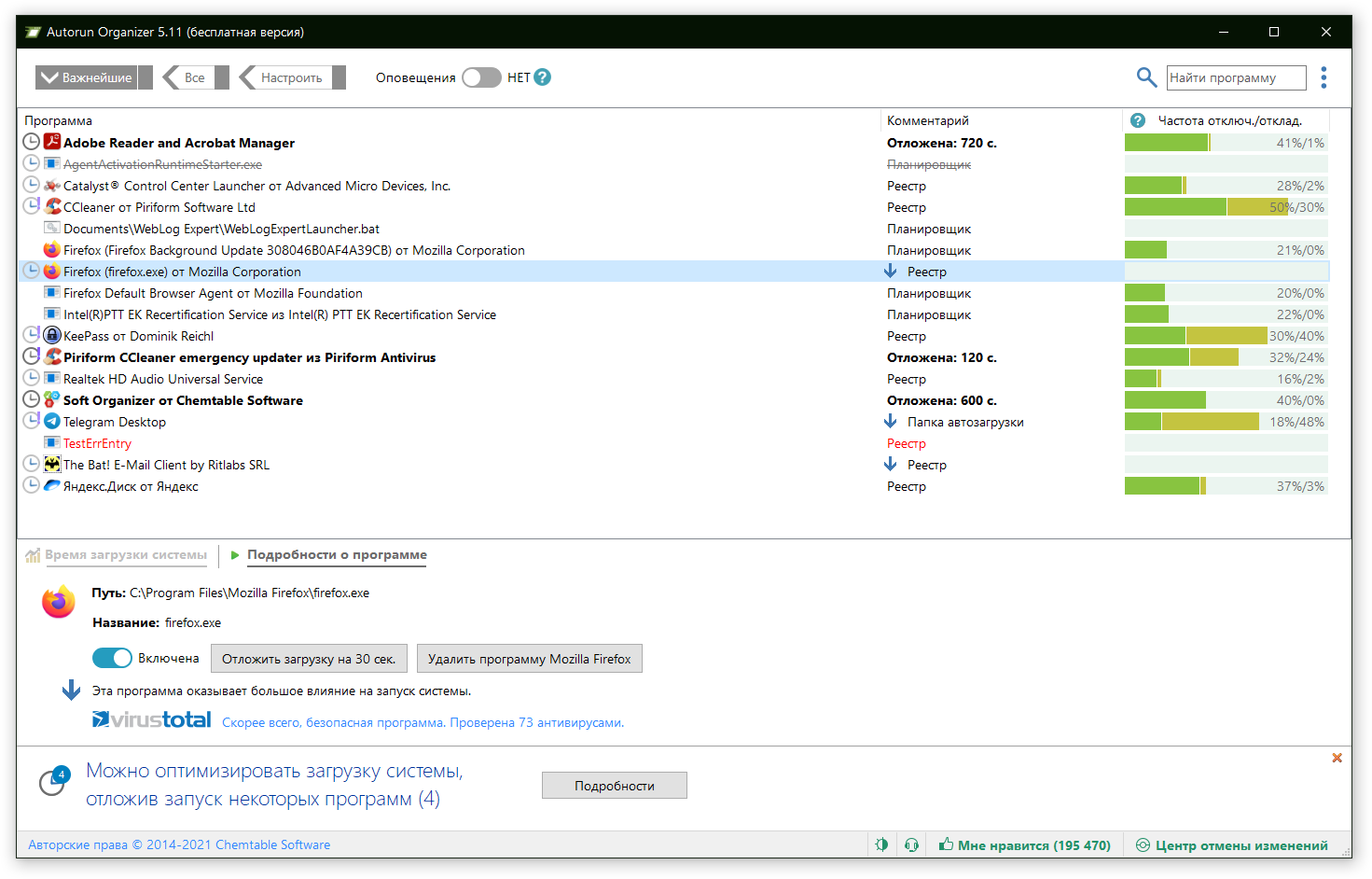
Task: Click the search magnifier icon
Action: [x=1146, y=77]
